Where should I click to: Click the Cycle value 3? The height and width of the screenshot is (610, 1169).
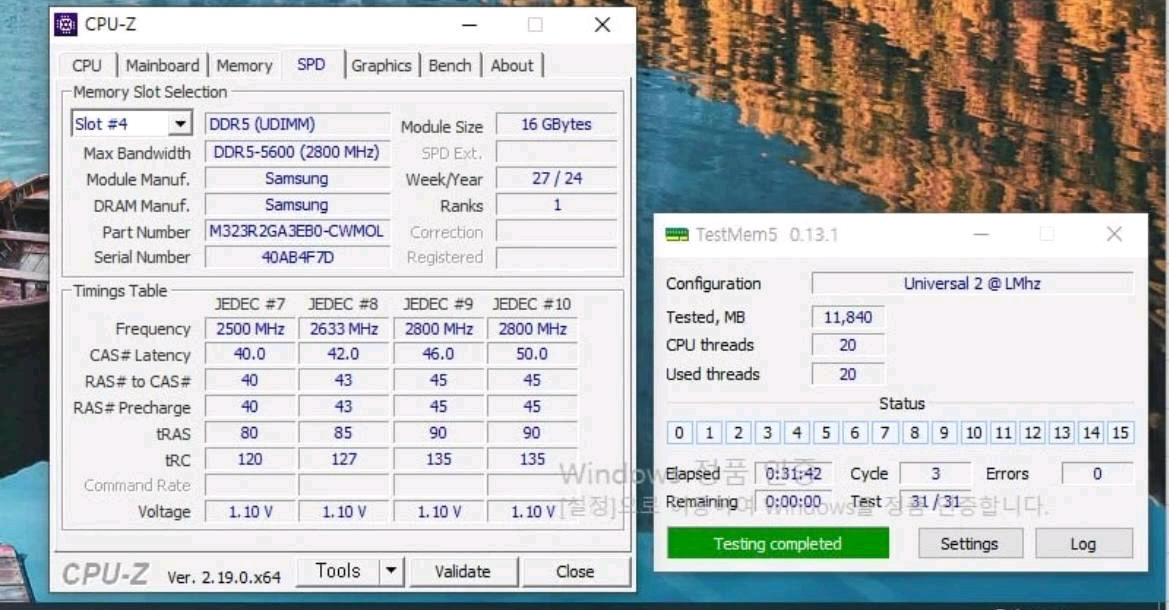pos(936,474)
